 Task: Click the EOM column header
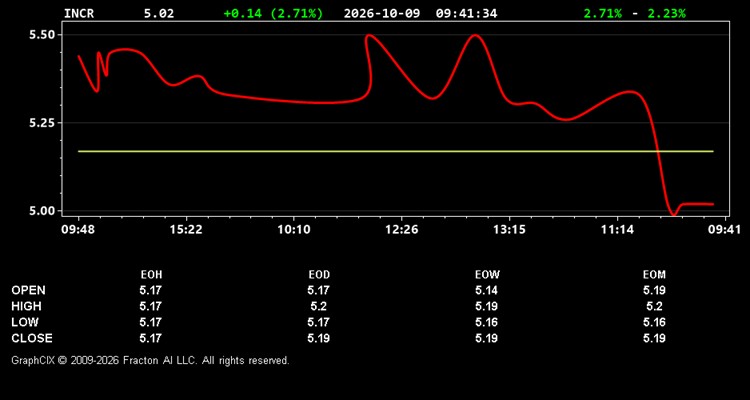click(x=654, y=275)
